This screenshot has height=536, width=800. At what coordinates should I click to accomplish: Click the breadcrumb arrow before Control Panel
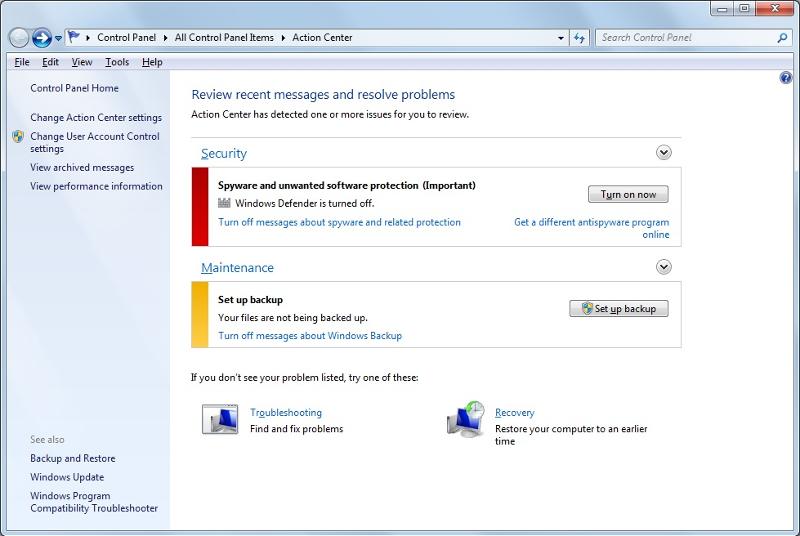pos(88,38)
